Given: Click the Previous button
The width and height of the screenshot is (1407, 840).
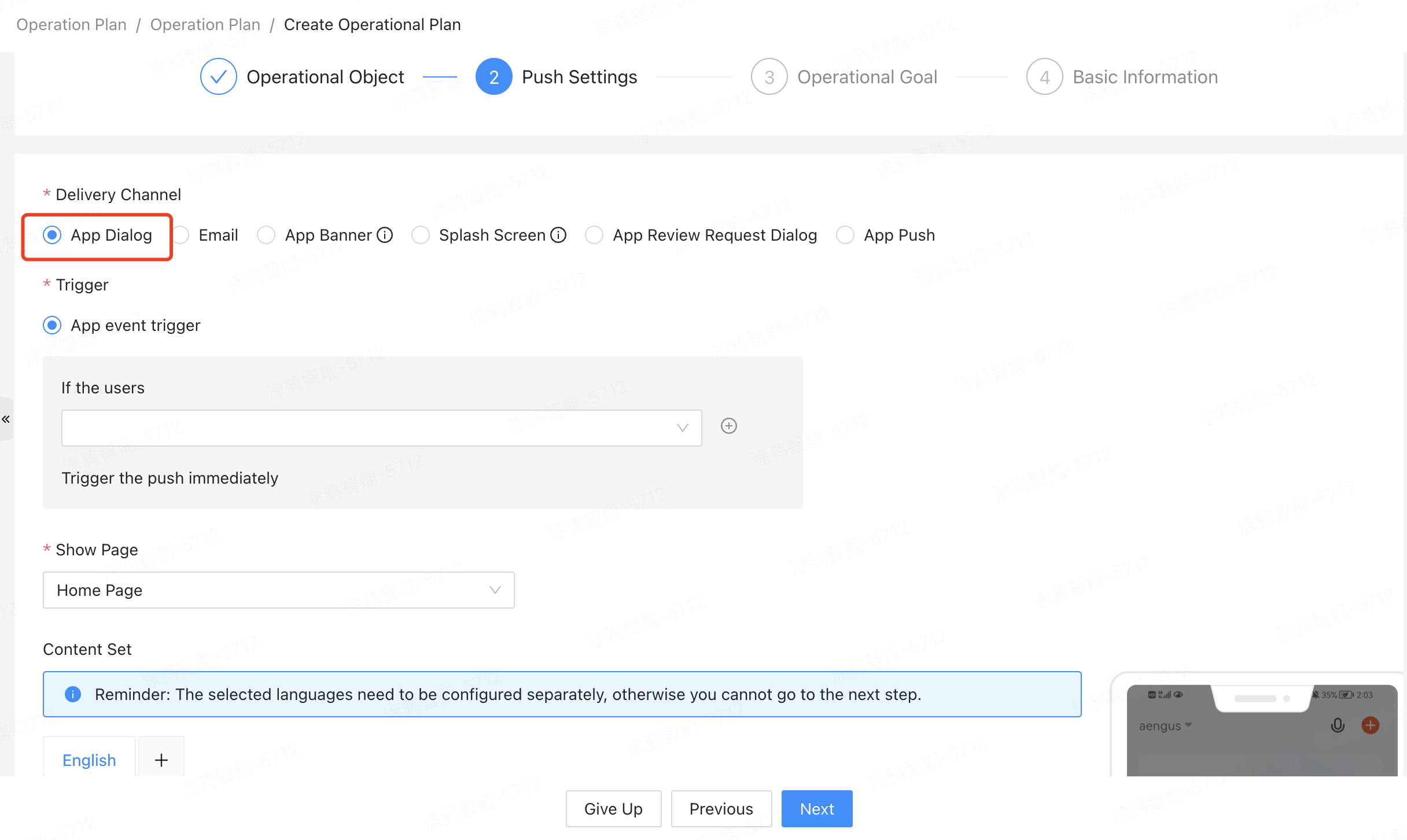Looking at the screenshot, I should coord(721,809).
